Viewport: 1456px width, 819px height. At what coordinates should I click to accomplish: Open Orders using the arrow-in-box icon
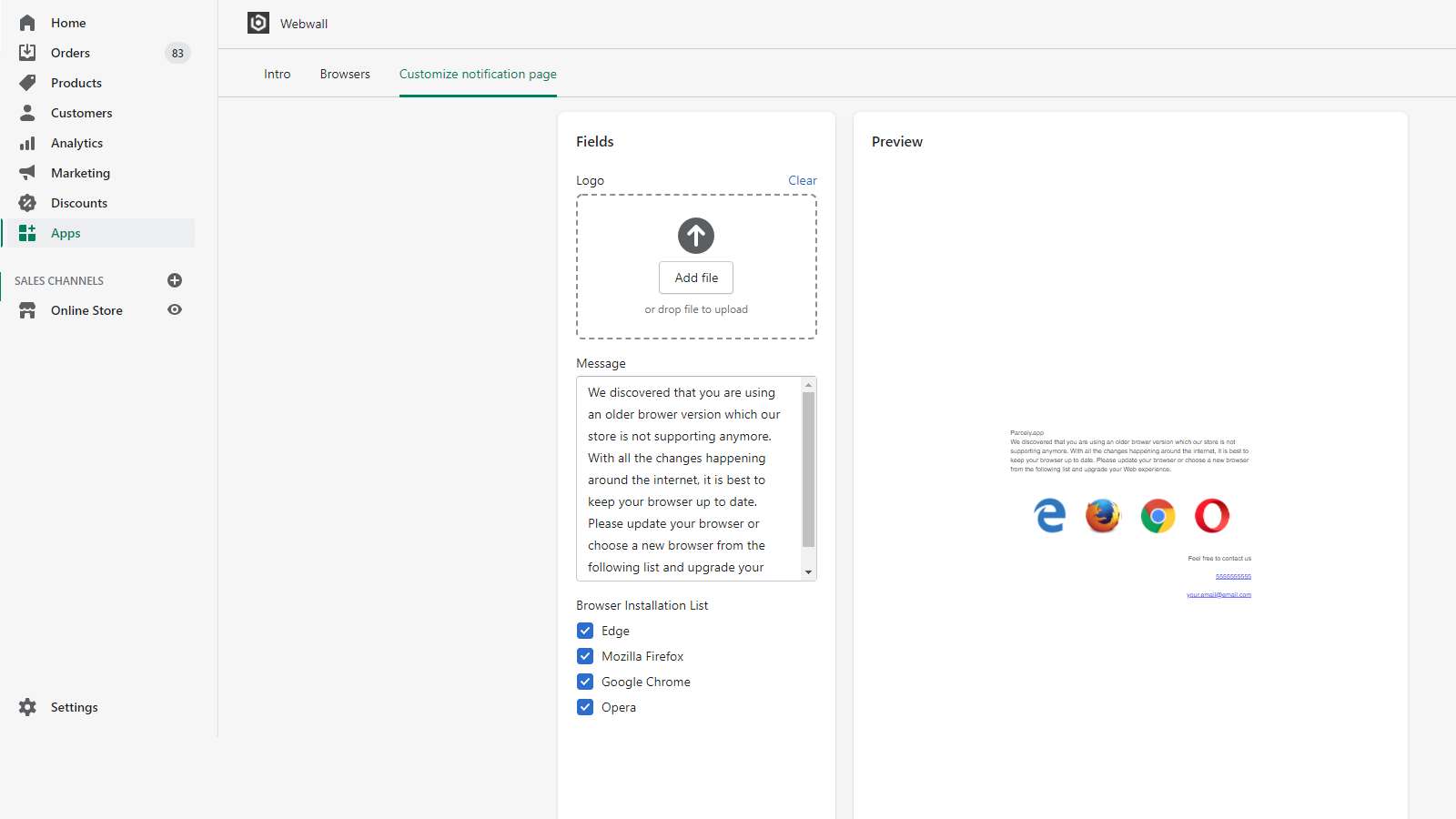click(27, 52)
